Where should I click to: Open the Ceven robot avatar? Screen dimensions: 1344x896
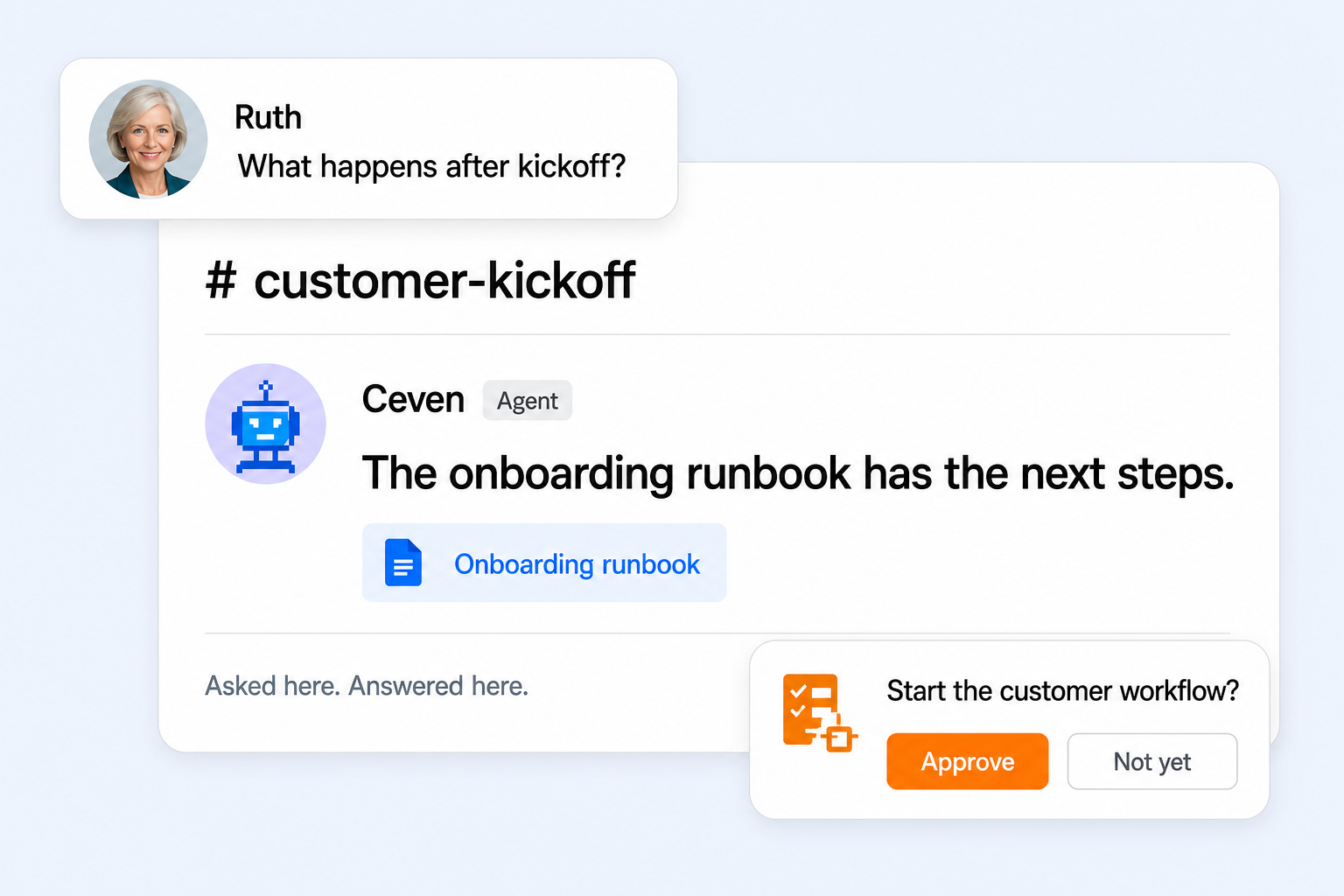tap(265, 423)
